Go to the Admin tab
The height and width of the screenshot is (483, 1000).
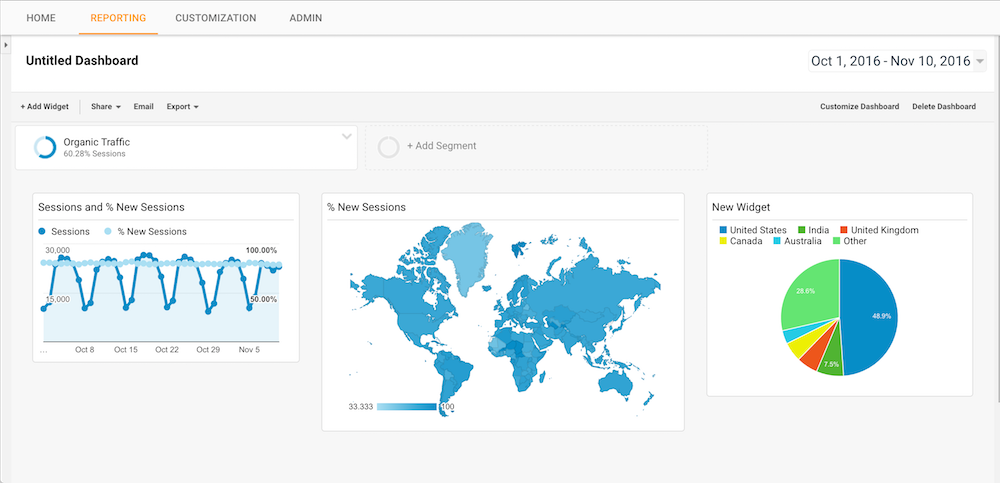coord(305,18)
